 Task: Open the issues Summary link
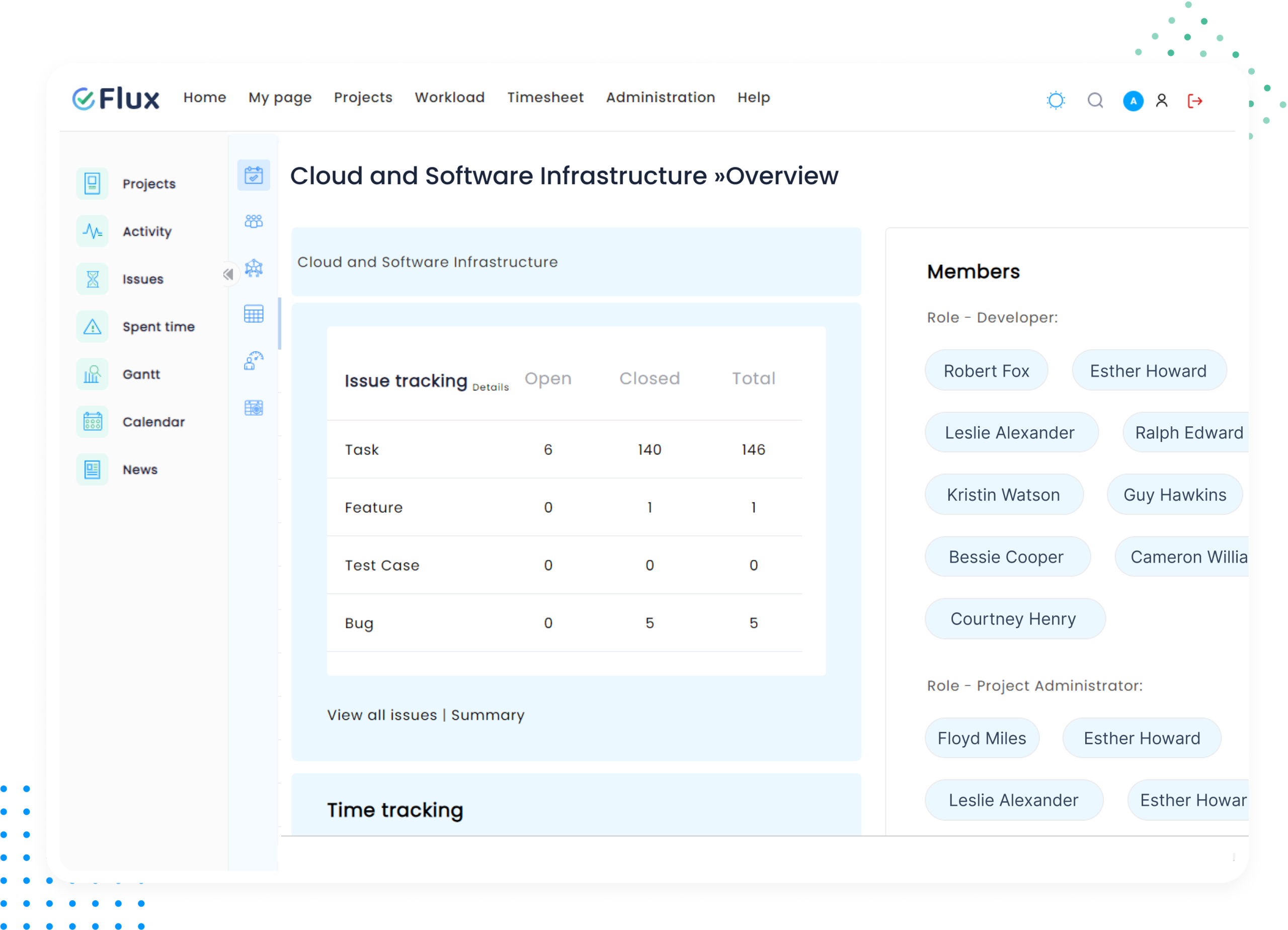pyautogui.click(x=488, y=715)
